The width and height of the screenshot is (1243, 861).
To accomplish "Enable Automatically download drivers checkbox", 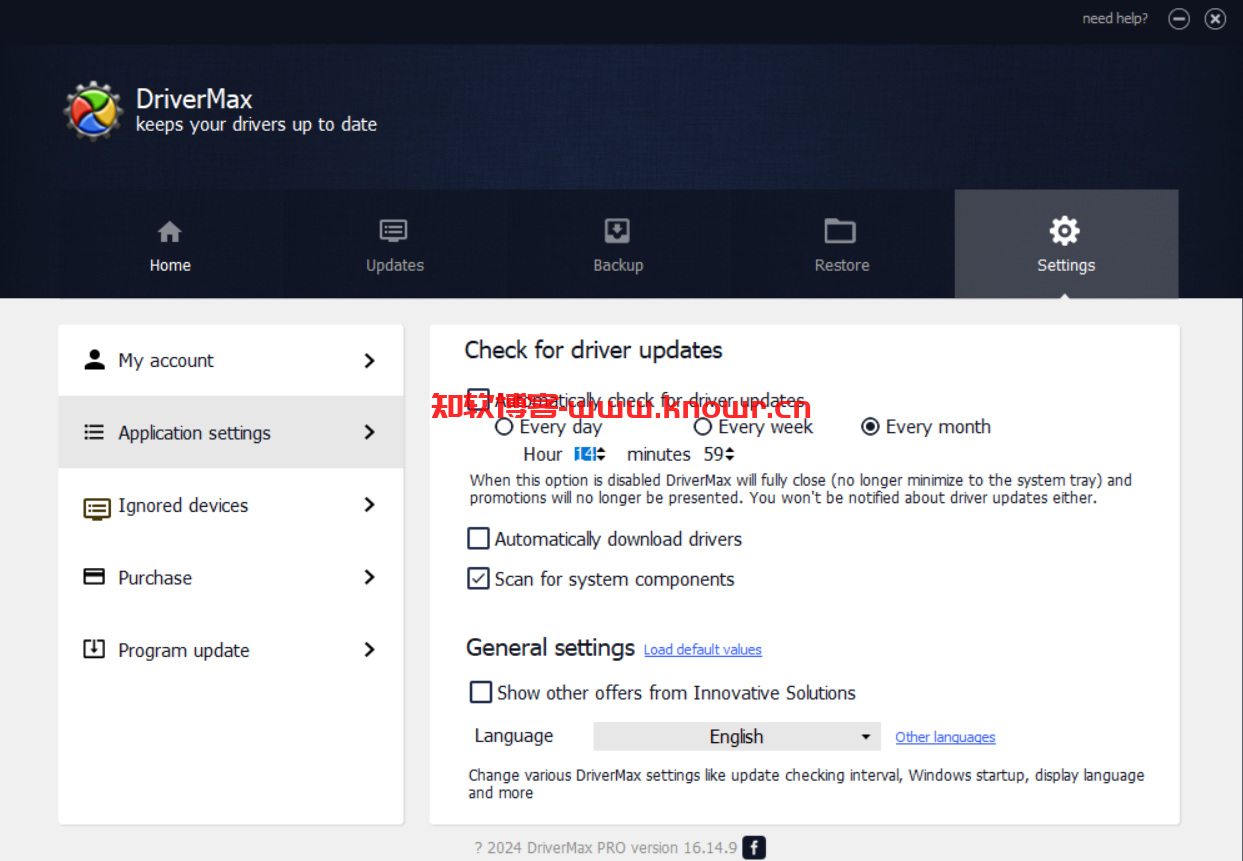I will pos(479,539).
